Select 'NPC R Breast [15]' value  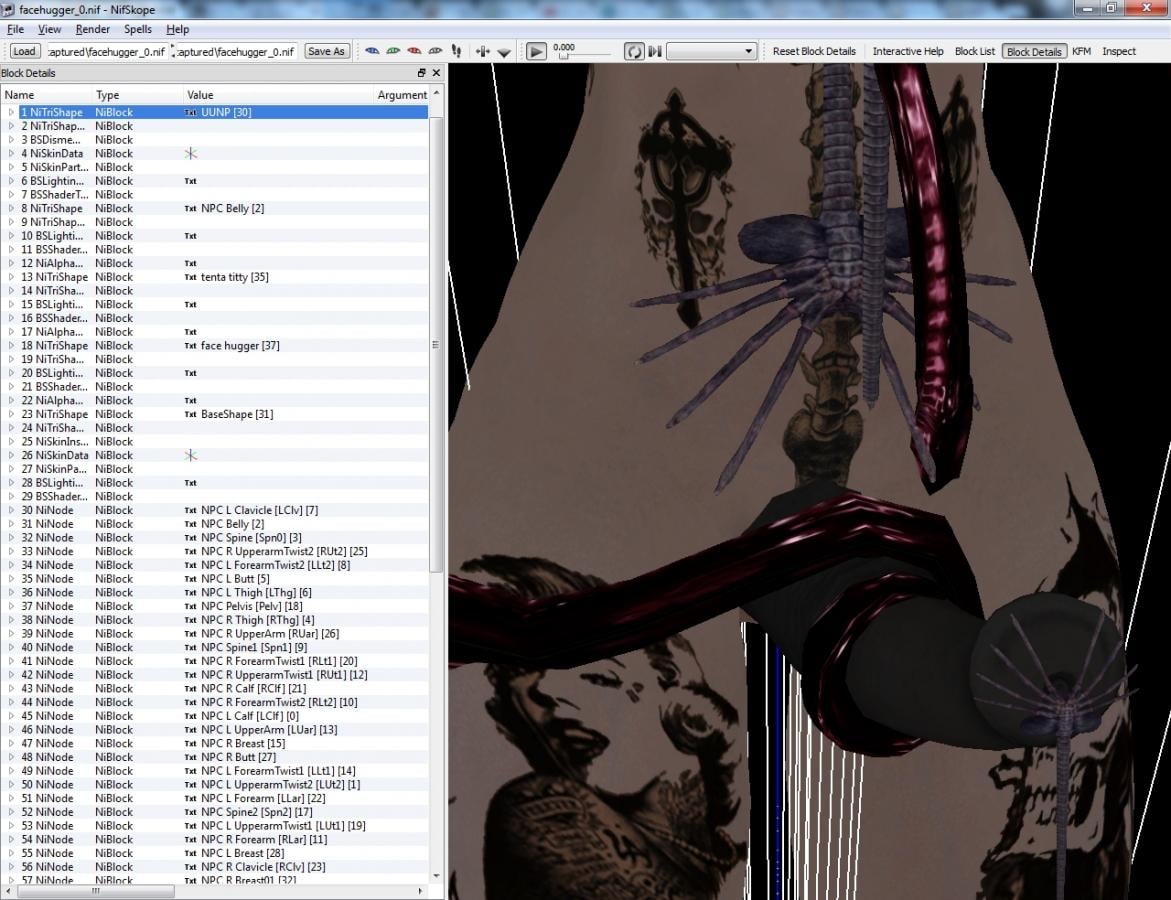[243, 743]
